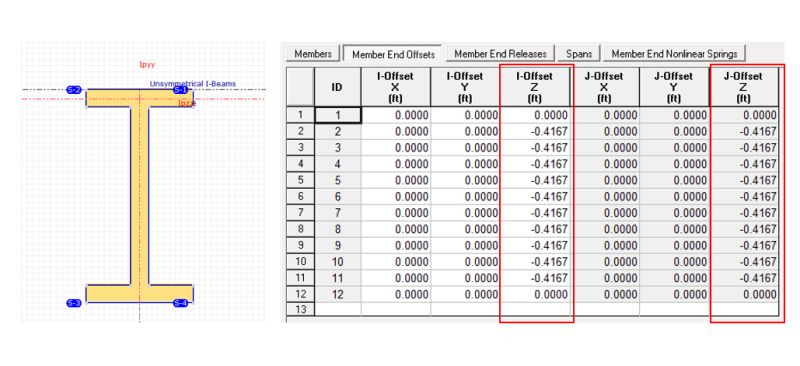Click I-Offset Z cell in row 11
This screenshot has height=366, width=800.
(x=535, y=278)
